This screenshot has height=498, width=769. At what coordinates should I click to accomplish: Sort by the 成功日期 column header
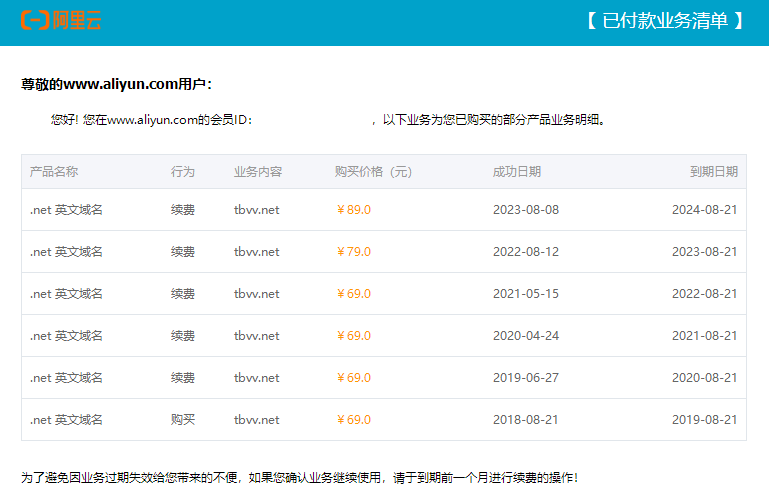coord(516,172)
